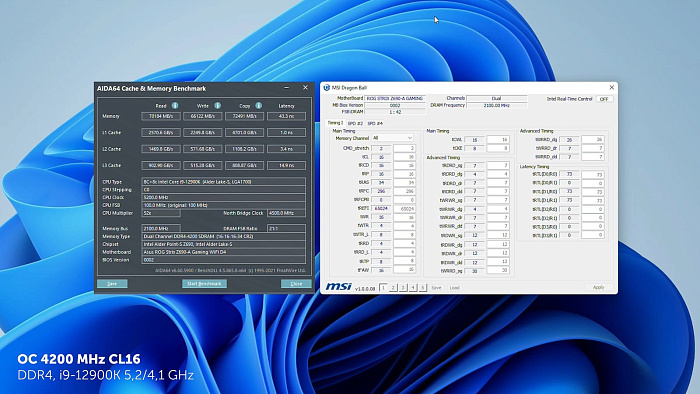Click the editable tRTL(D0/R0) value field

click(593, 174)
